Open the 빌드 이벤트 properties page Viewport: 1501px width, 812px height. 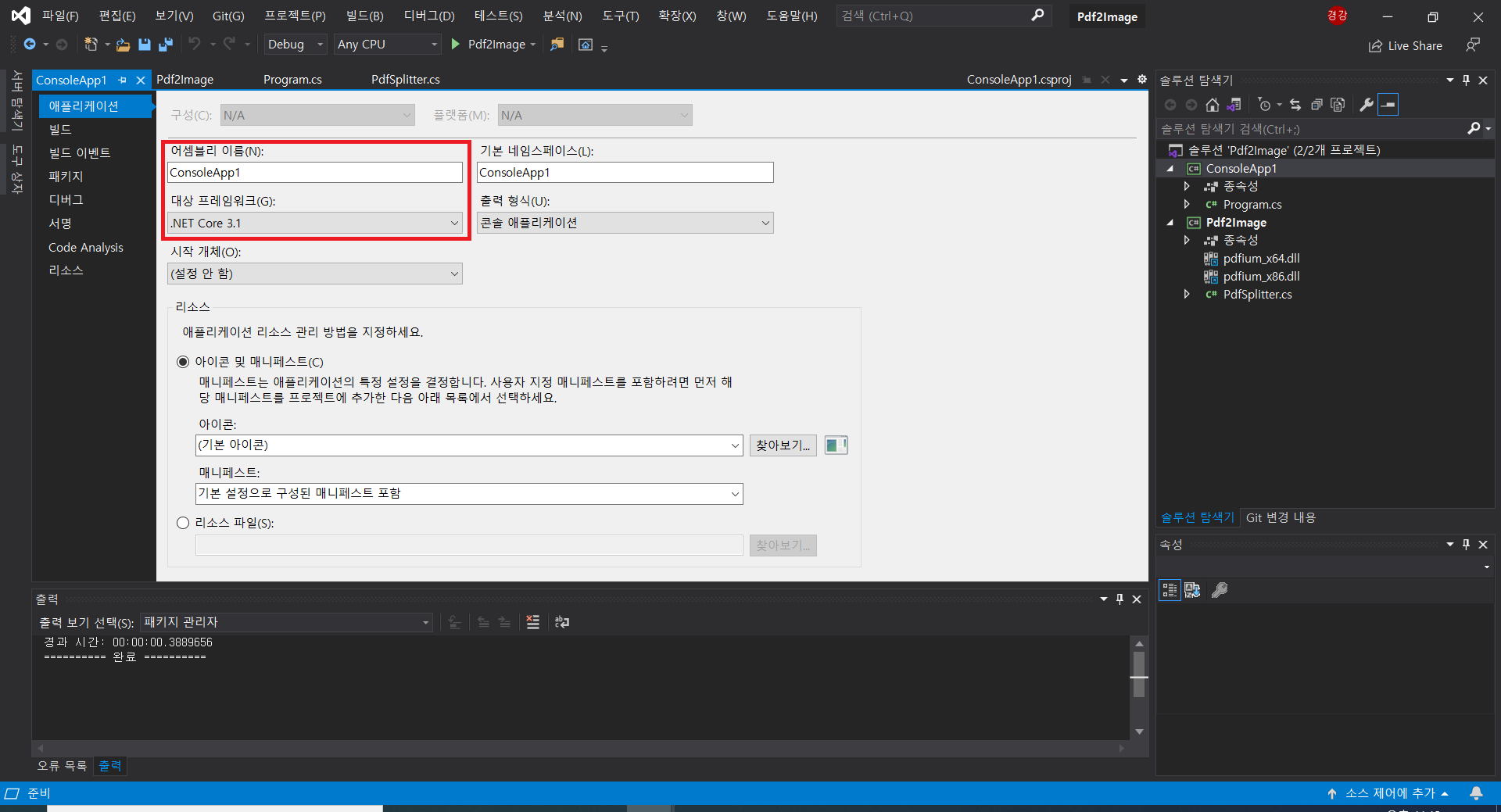(x=80, y=153)
